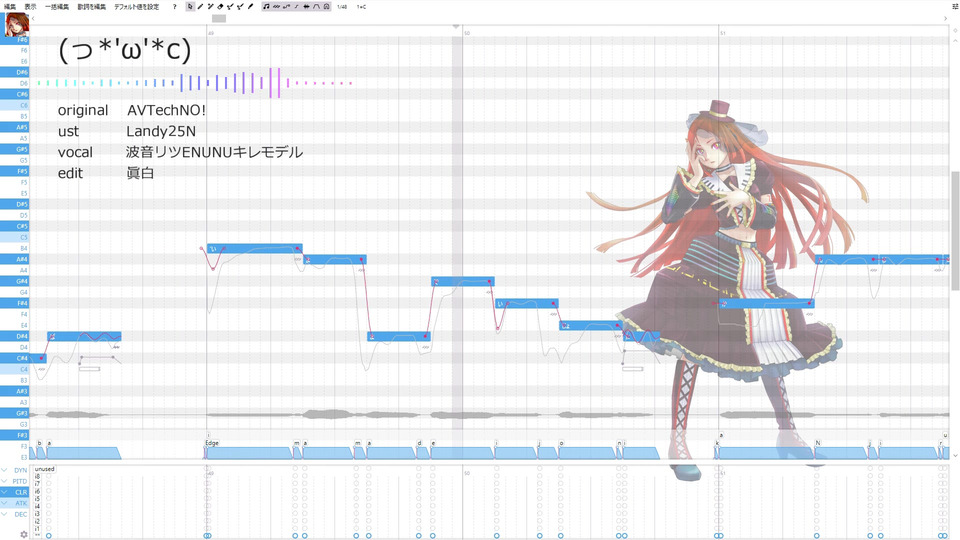Select the PITD expression label
The image size is (960, 540).
20,481
